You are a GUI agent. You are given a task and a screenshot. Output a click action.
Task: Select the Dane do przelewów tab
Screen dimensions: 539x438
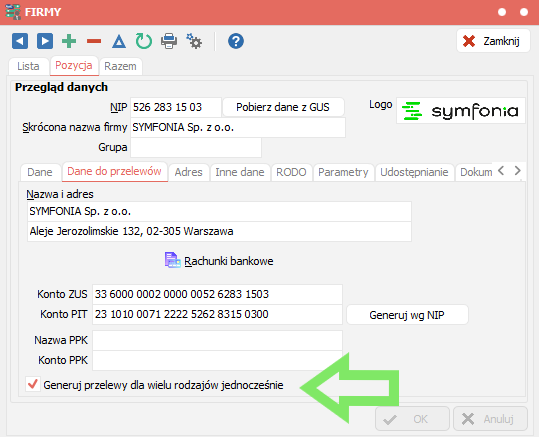(x=114, y=171)
